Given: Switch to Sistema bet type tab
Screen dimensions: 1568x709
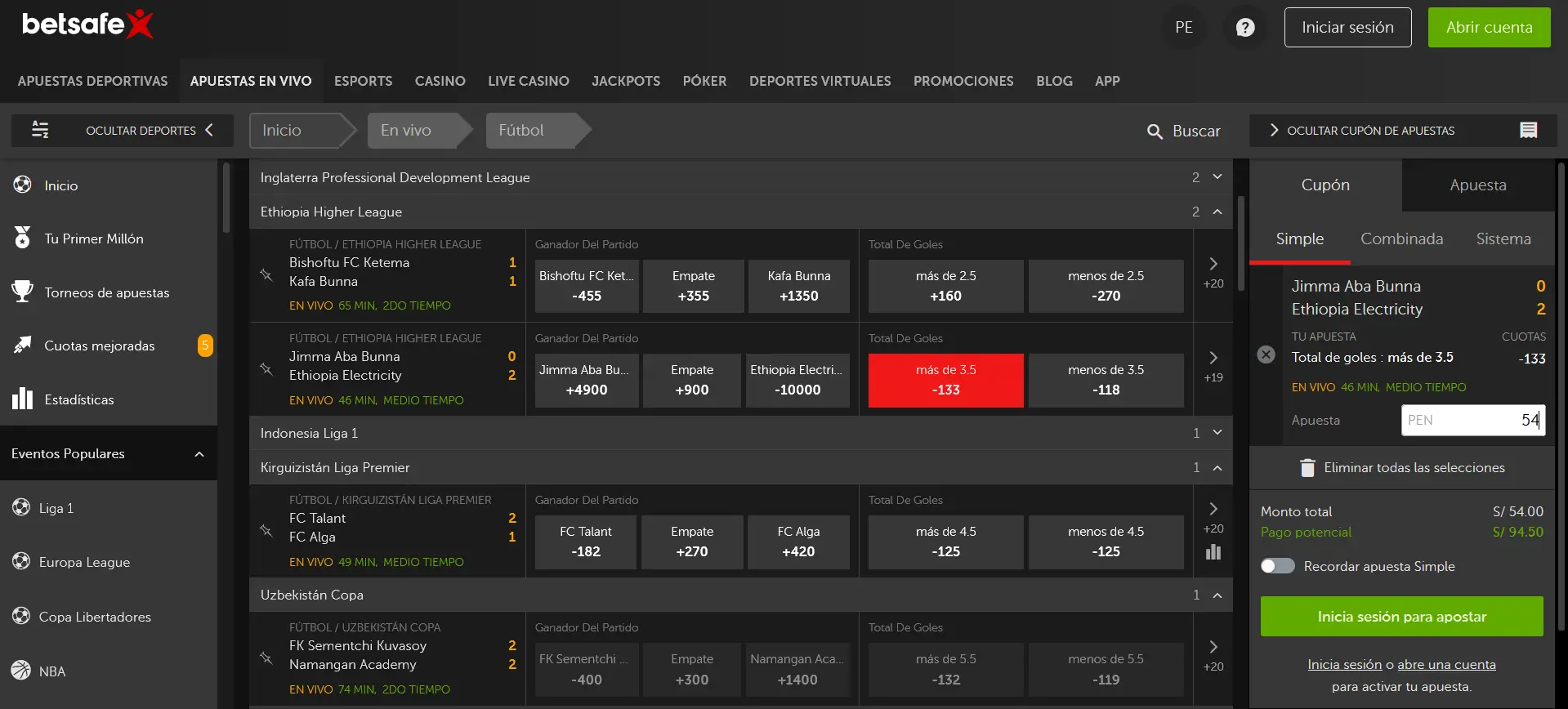Looking at the screenshot, I should (x=1503, y=239).
